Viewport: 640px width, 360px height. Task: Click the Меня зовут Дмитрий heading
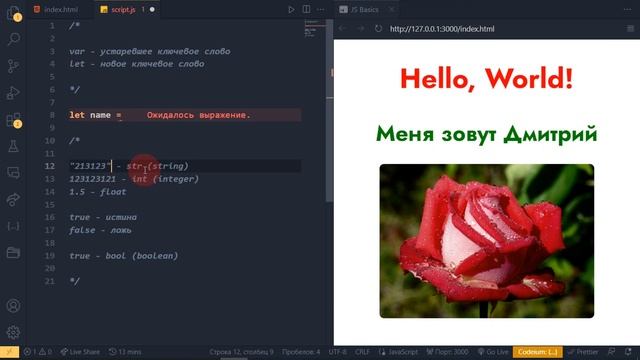(x=487, y=134)
